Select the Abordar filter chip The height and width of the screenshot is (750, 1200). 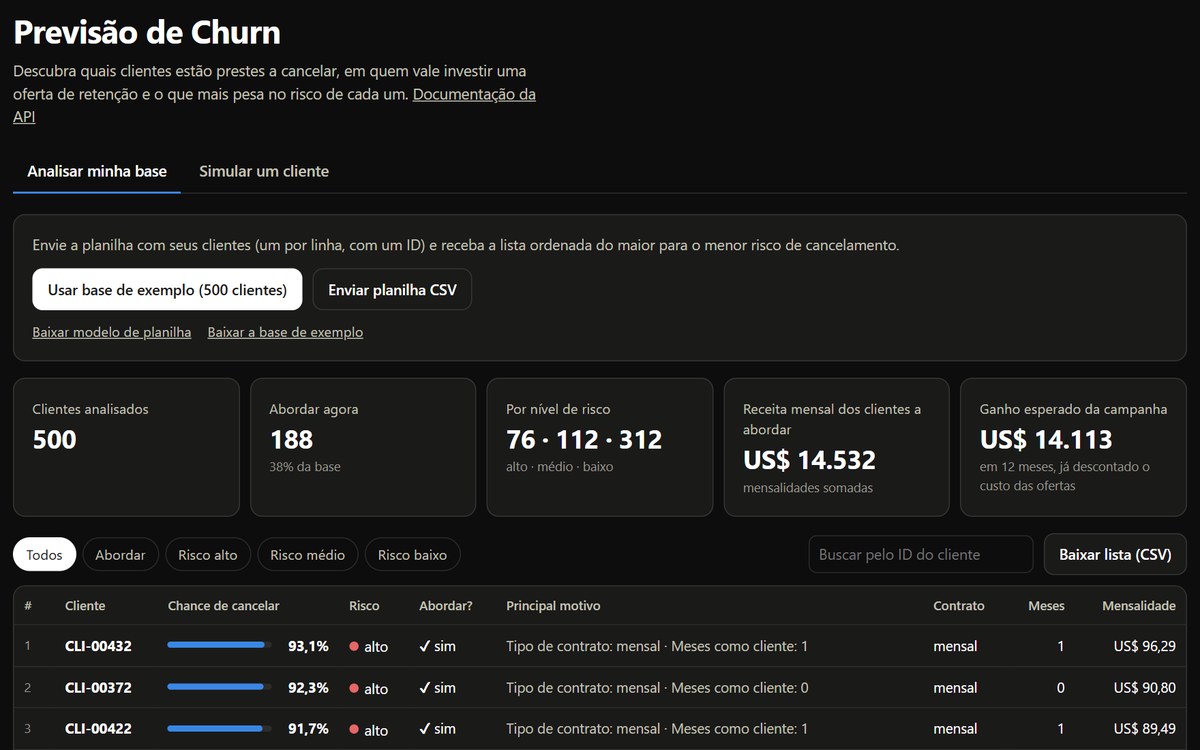[120, 555]
